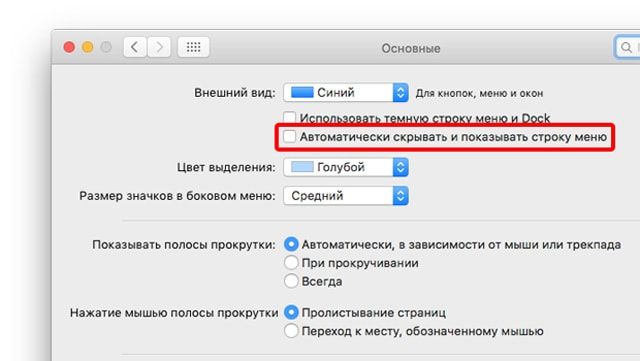Open the Цвет выделения dropdown arrows
This screenshot has height=361, width=640.
(x=400, y=167)
